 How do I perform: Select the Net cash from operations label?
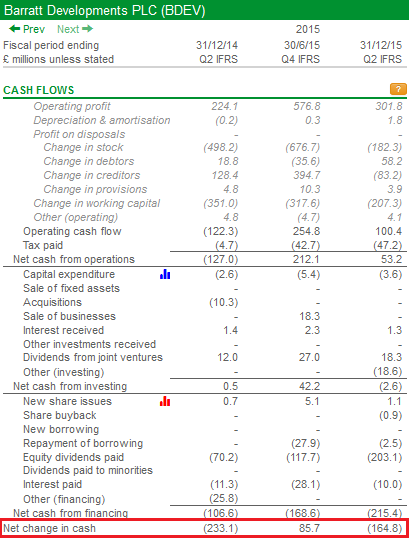coord(74,259)
